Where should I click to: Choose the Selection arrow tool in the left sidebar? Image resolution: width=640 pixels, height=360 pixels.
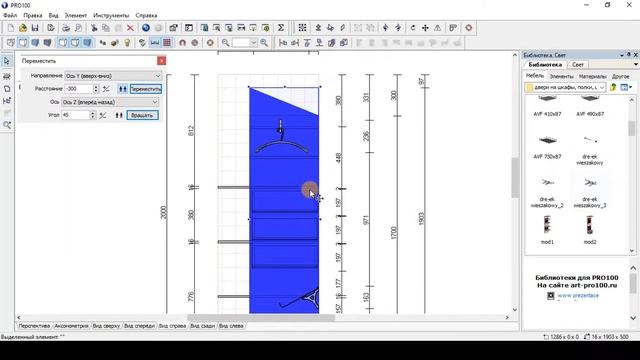click(7, 61)
